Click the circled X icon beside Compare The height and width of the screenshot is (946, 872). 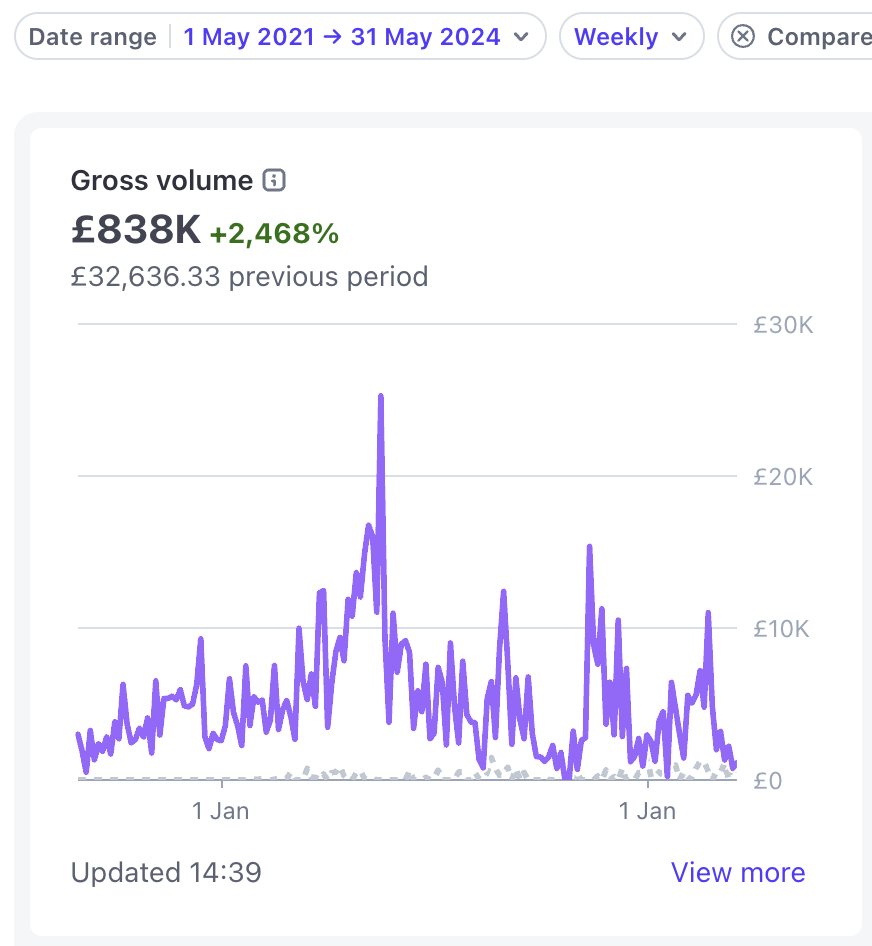(742, 37)
